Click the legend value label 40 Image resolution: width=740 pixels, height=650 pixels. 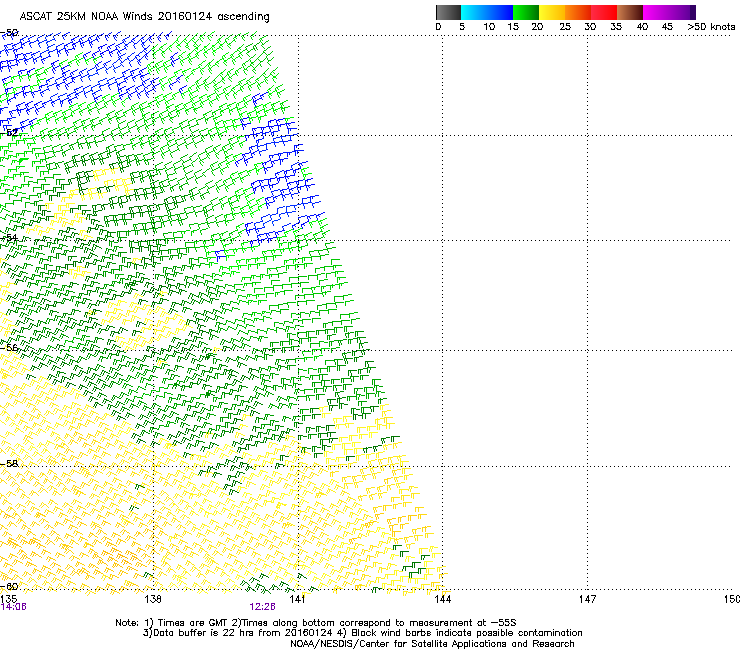click(642, 27)
